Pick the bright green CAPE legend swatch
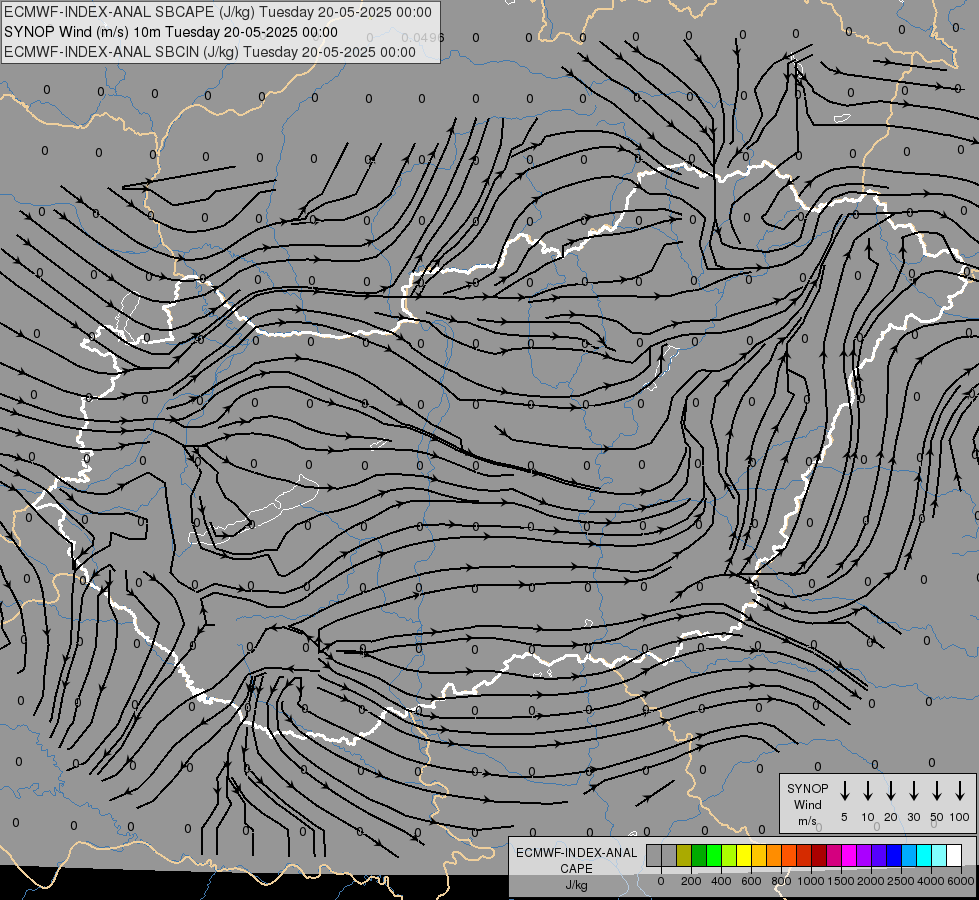 (x=714, y=855)
